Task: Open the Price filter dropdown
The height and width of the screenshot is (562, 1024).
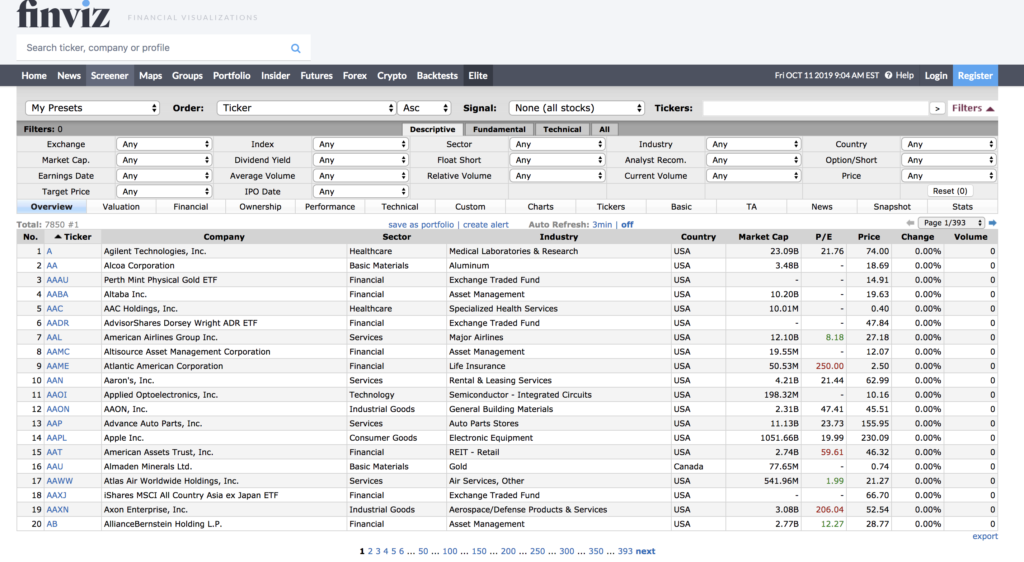Action: 948,176
